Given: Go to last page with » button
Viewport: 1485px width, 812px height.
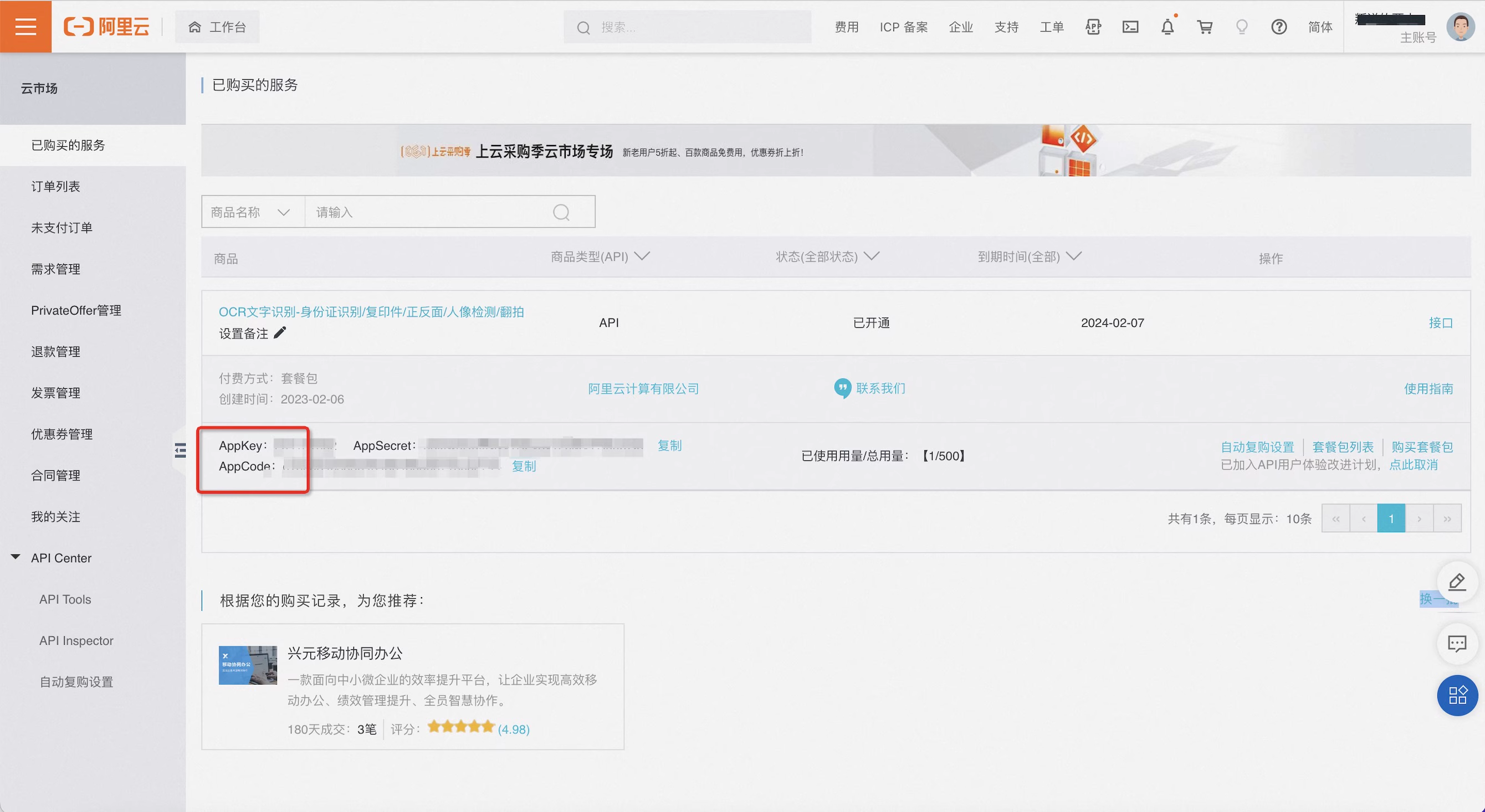Looking at the screenshot, I should (x=1447, y=518).
